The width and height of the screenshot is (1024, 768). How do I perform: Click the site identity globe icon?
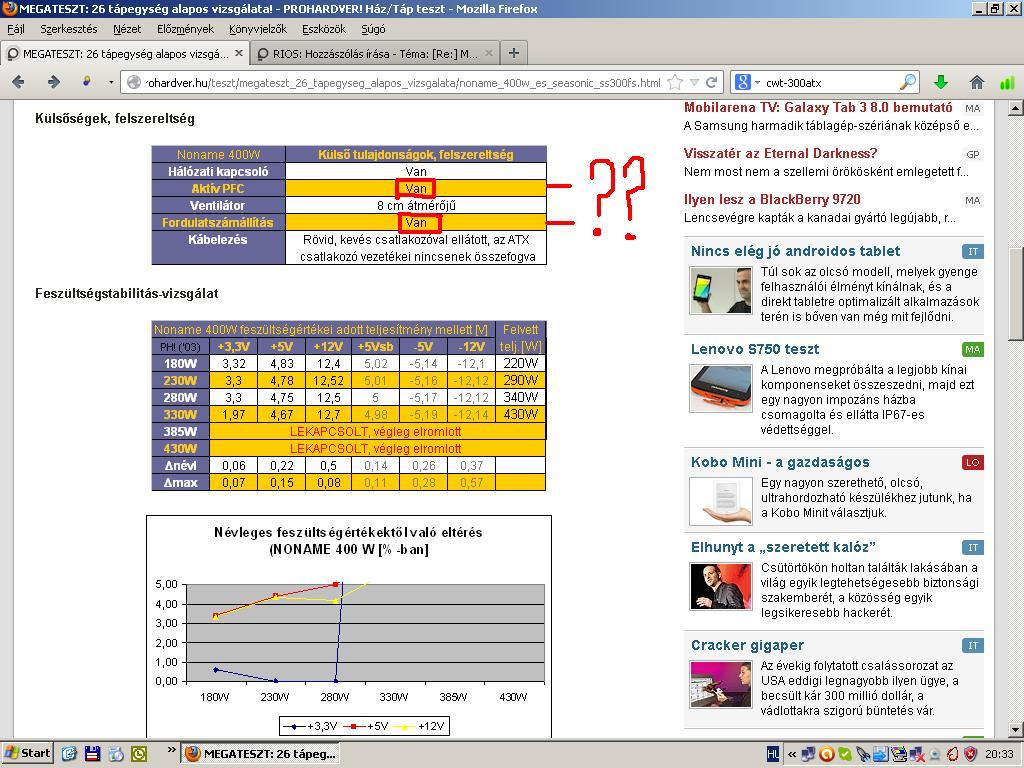tap(133, 82)
